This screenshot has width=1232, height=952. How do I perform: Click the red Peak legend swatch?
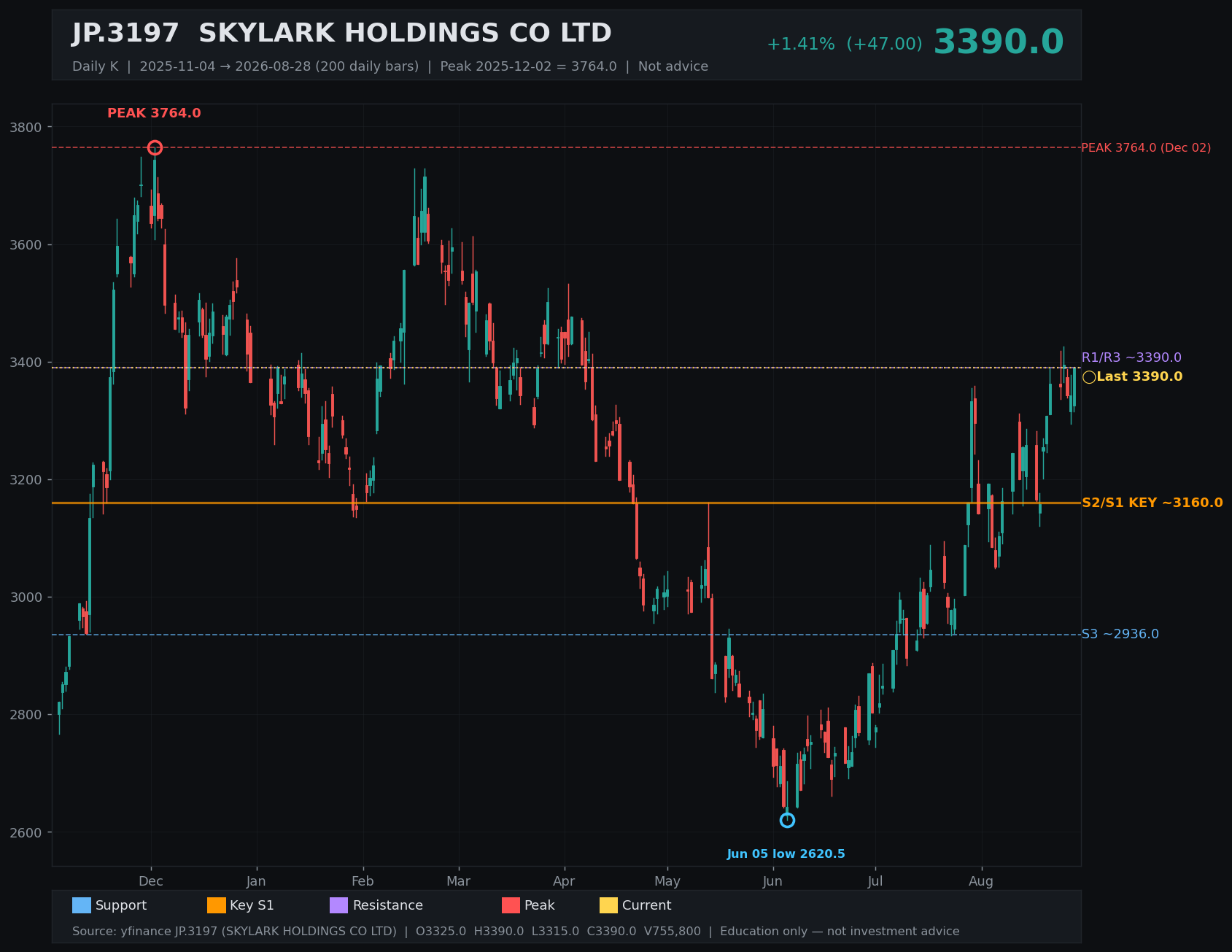511,905
